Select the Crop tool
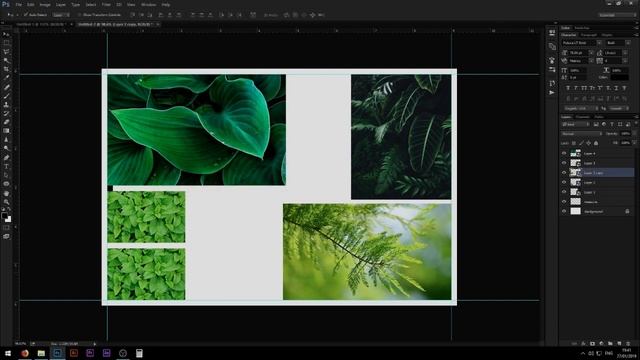Image resolution: width=640 pixels, height=360 pixels. click(6, 69)
